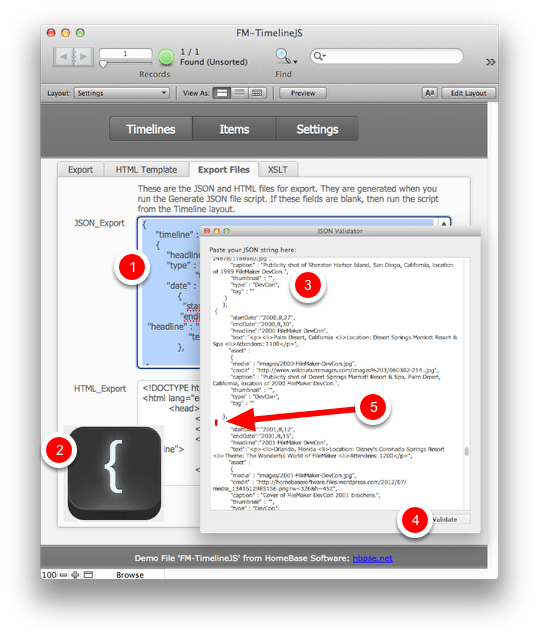Open the Timelines section

point(151,129)
